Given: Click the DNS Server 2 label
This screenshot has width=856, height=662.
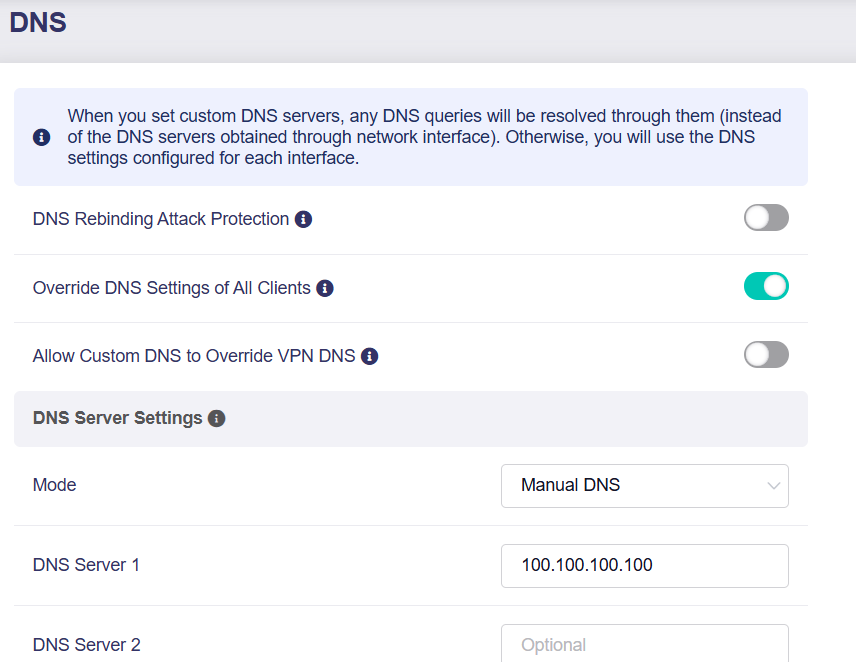Looking at the screenshot, I should click(86, 645).
